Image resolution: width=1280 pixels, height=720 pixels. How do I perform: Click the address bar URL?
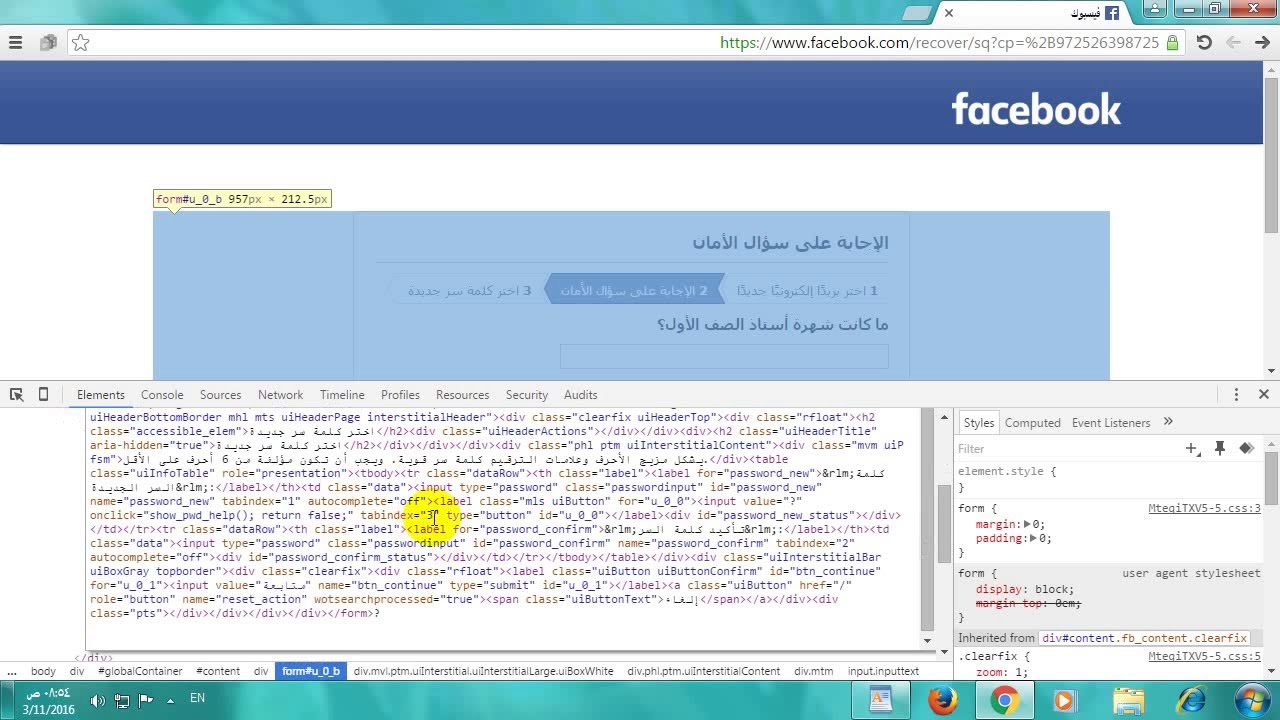tap(940, 42)
